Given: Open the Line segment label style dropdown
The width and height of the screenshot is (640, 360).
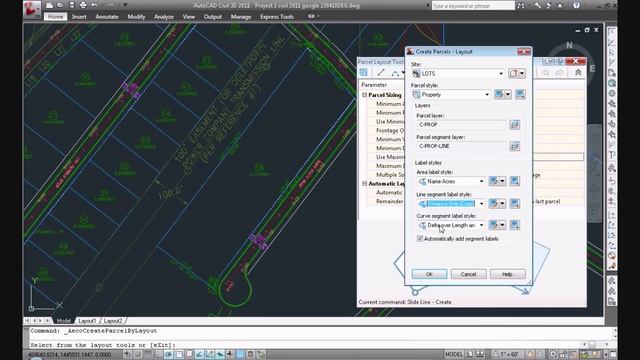Looking at the screenshot, I should pyautogui.click(x=451, y=203).
